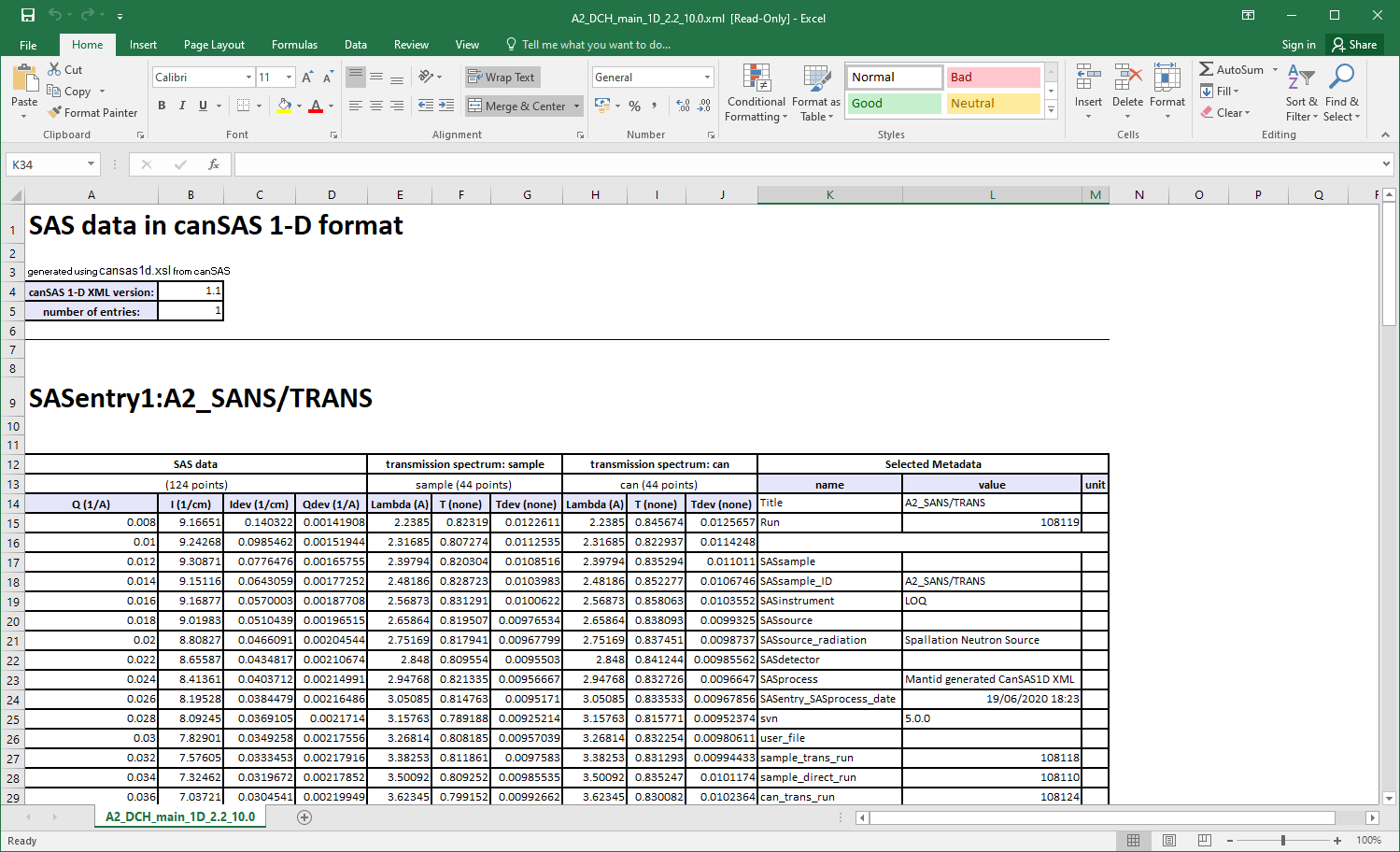The height and width of the screenshot is (852, 1400).
Task: Click the Percent Style icon
Action: coord(635,106)
